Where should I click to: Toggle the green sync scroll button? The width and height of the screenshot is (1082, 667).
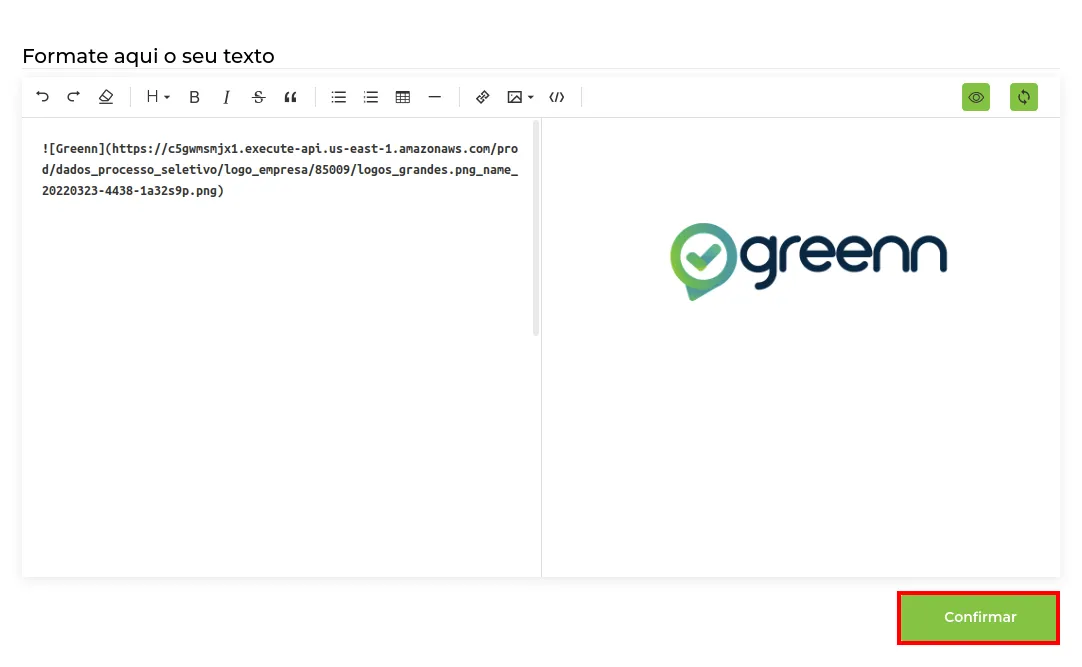tap(1024, 97)
